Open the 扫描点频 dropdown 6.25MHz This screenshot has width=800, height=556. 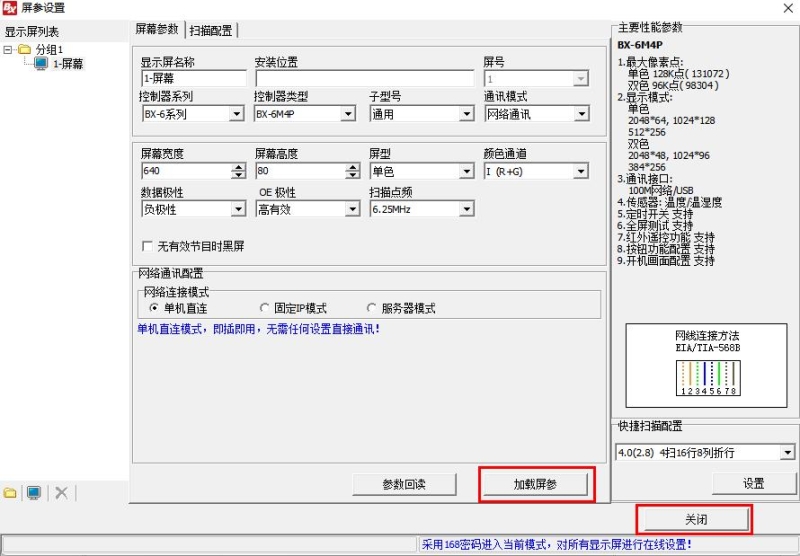(x=466, y=209)
